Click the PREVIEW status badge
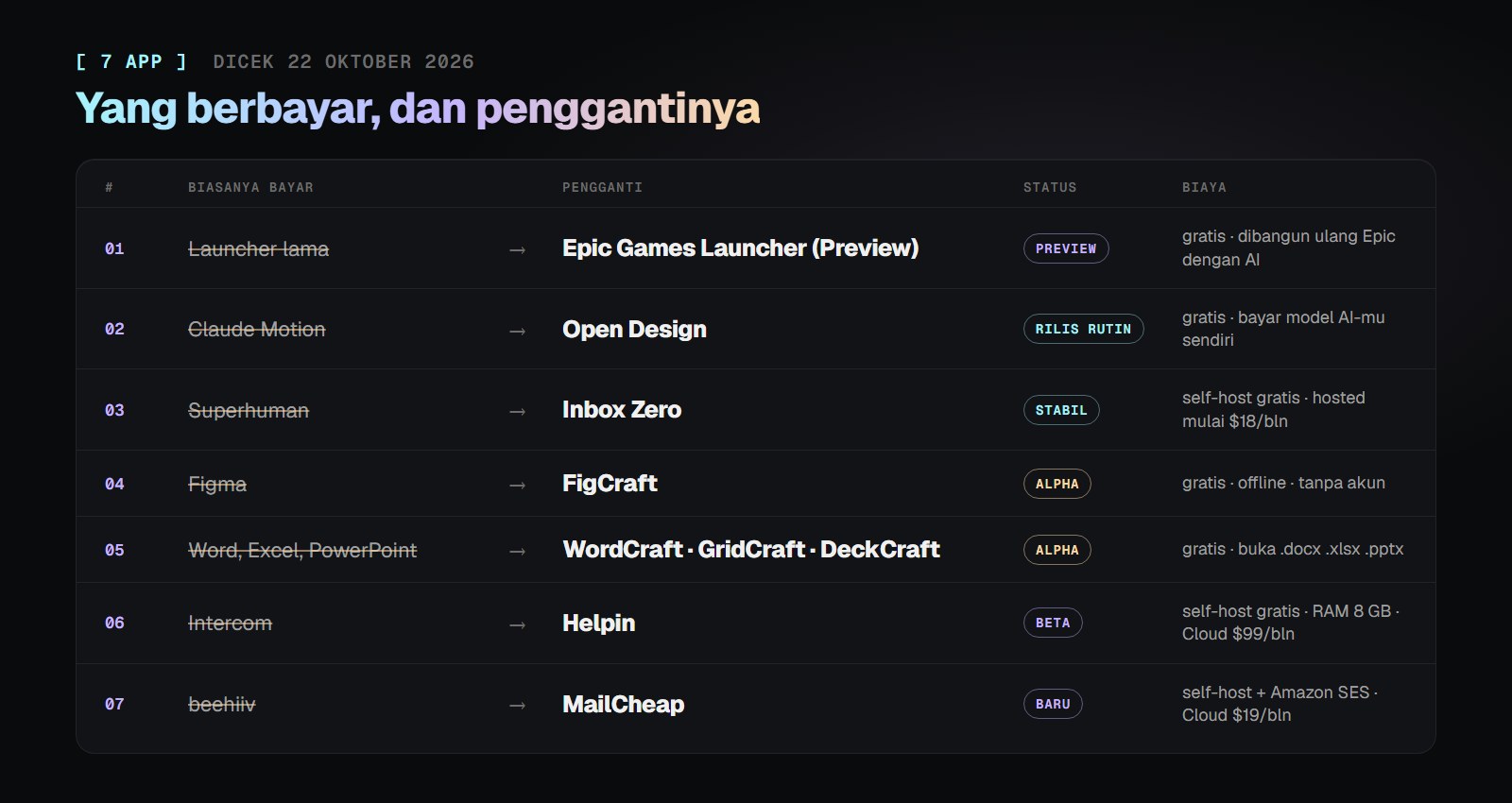 point(1066,248)
